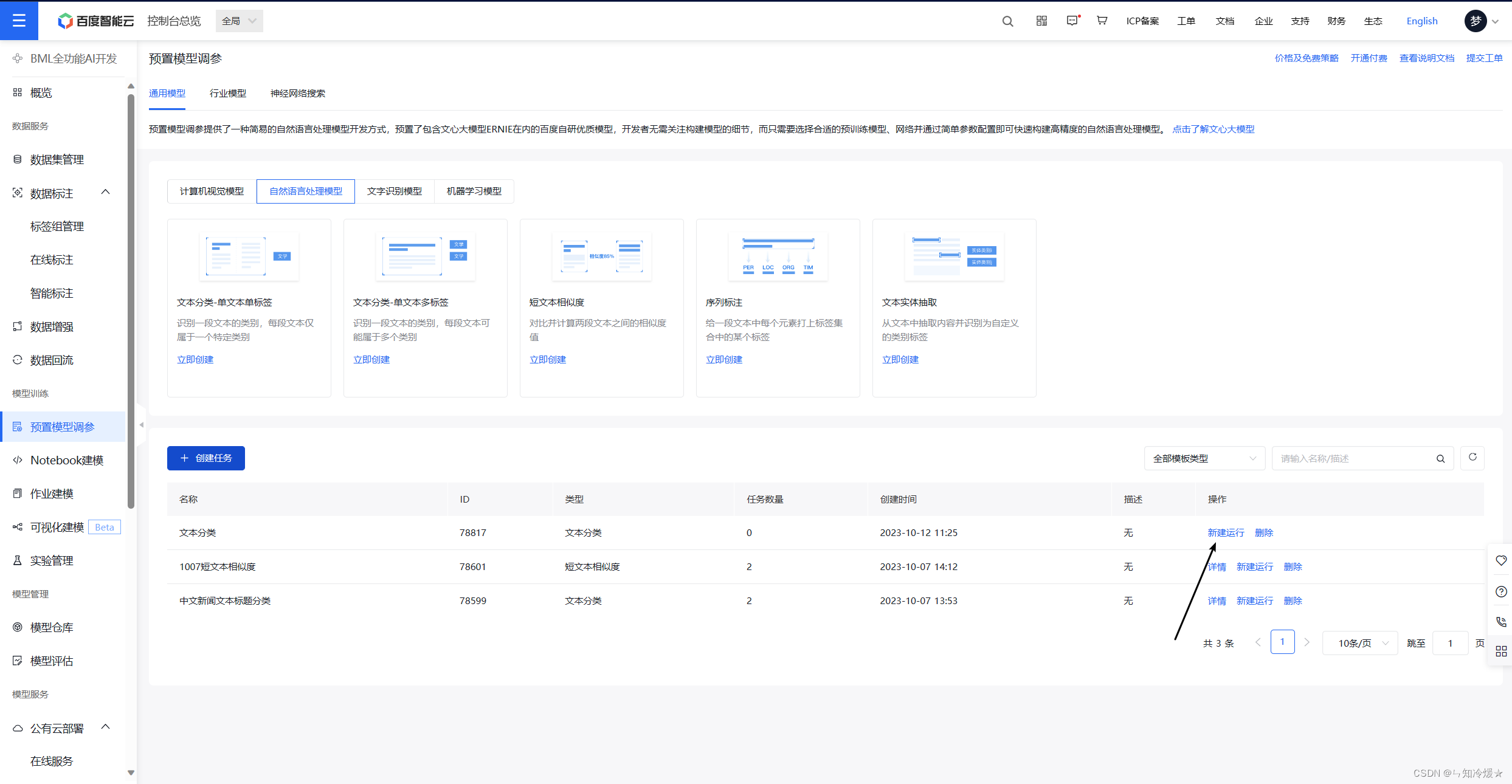The width and height of the screenshot is (1512, 784).
Task: Open 工单 in top navigation
Action: [1186, 21]
